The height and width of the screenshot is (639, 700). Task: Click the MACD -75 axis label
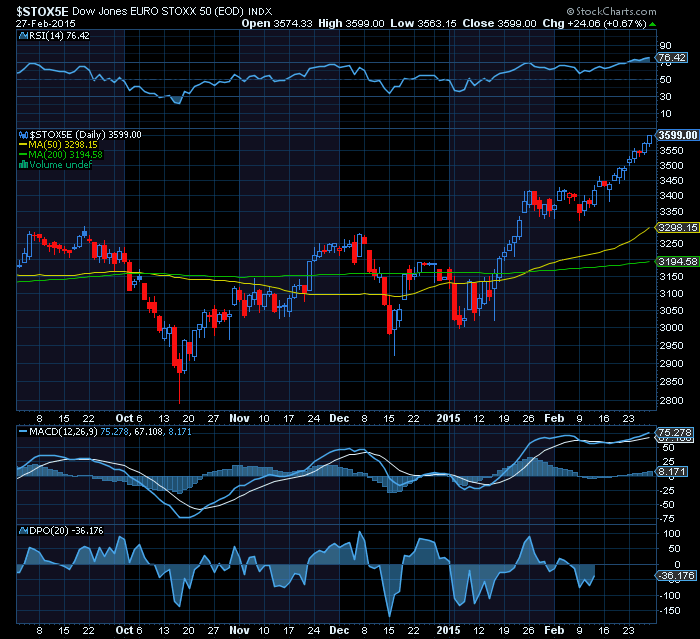[x=668, y=519]
